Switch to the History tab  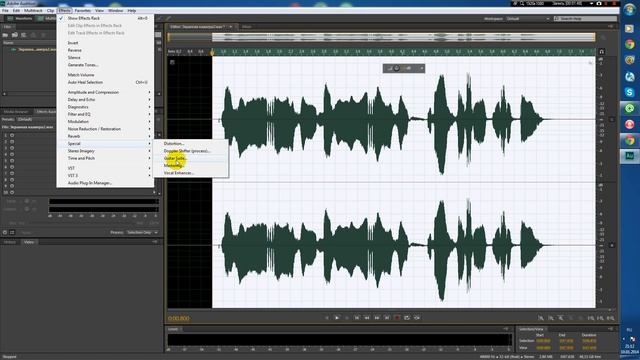[10, 242]
